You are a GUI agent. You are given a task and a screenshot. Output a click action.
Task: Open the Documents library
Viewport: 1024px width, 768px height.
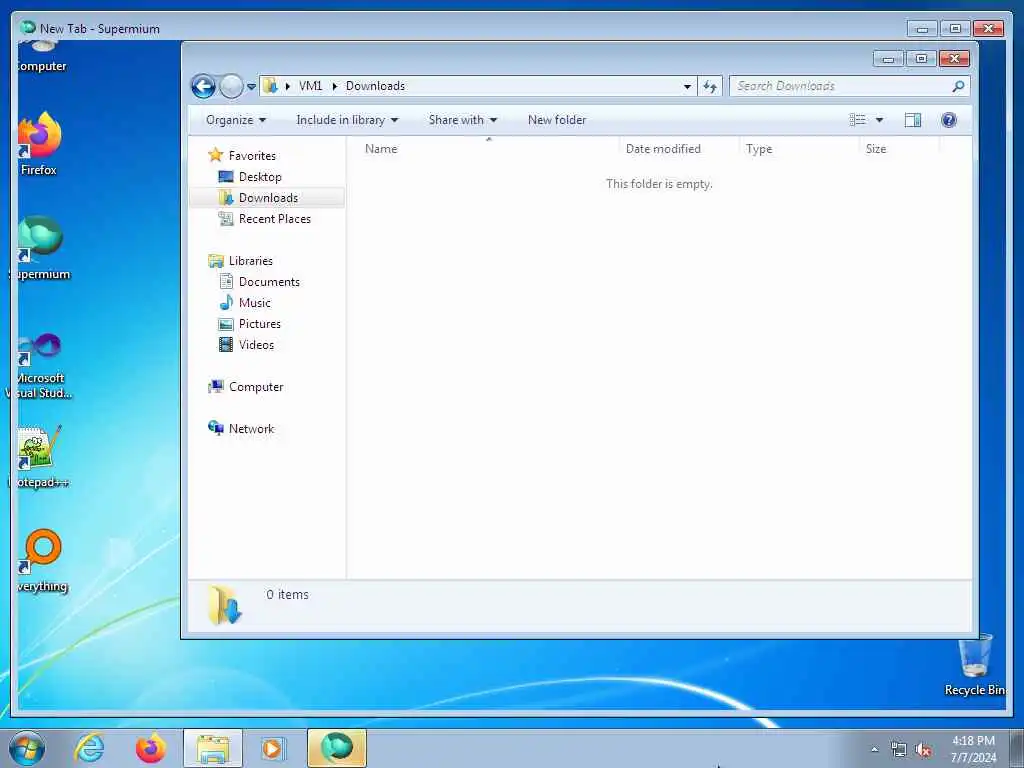coord(269,281)
